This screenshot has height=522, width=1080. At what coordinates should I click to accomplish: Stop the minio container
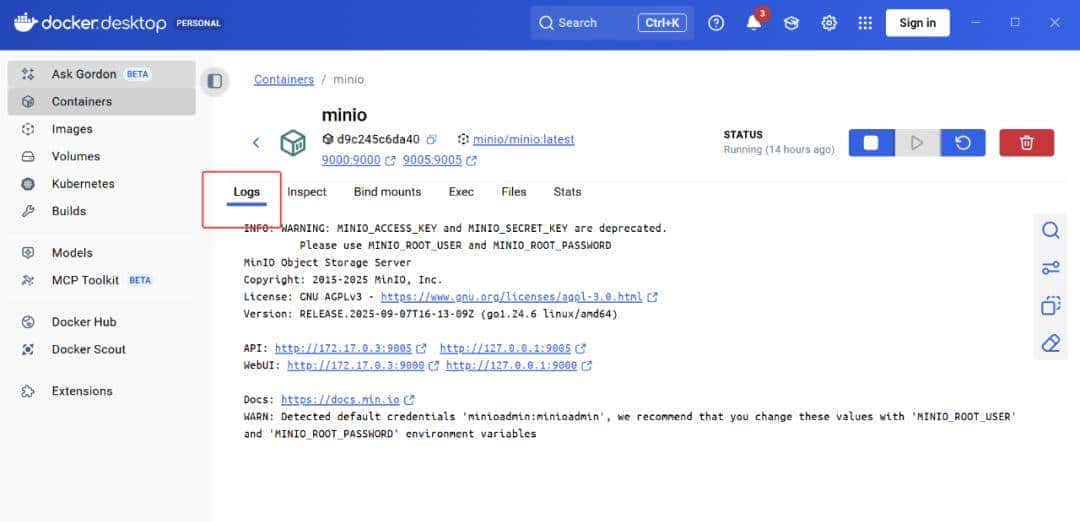[x=871, y=143]
